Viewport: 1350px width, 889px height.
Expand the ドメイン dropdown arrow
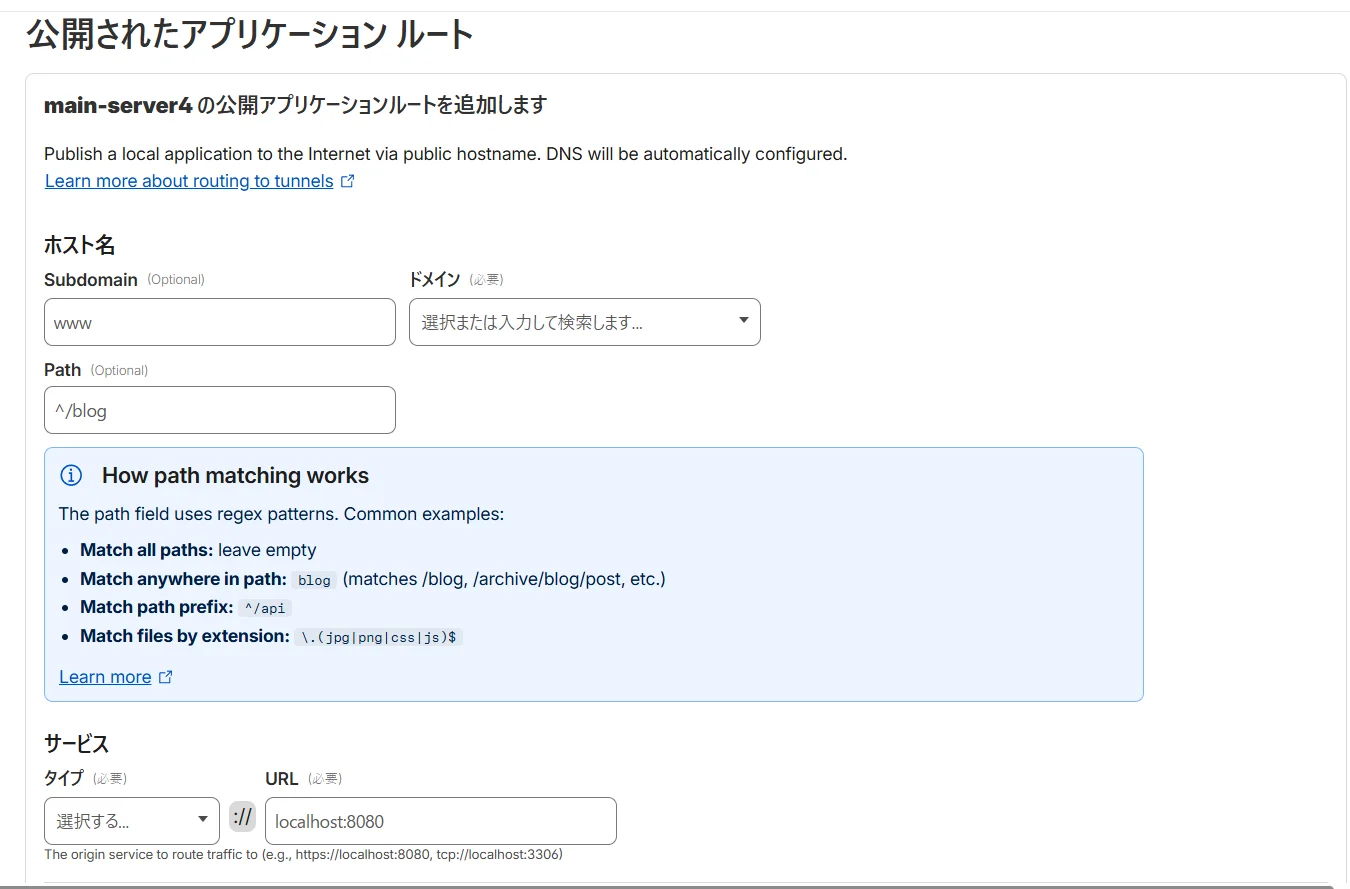743,321
